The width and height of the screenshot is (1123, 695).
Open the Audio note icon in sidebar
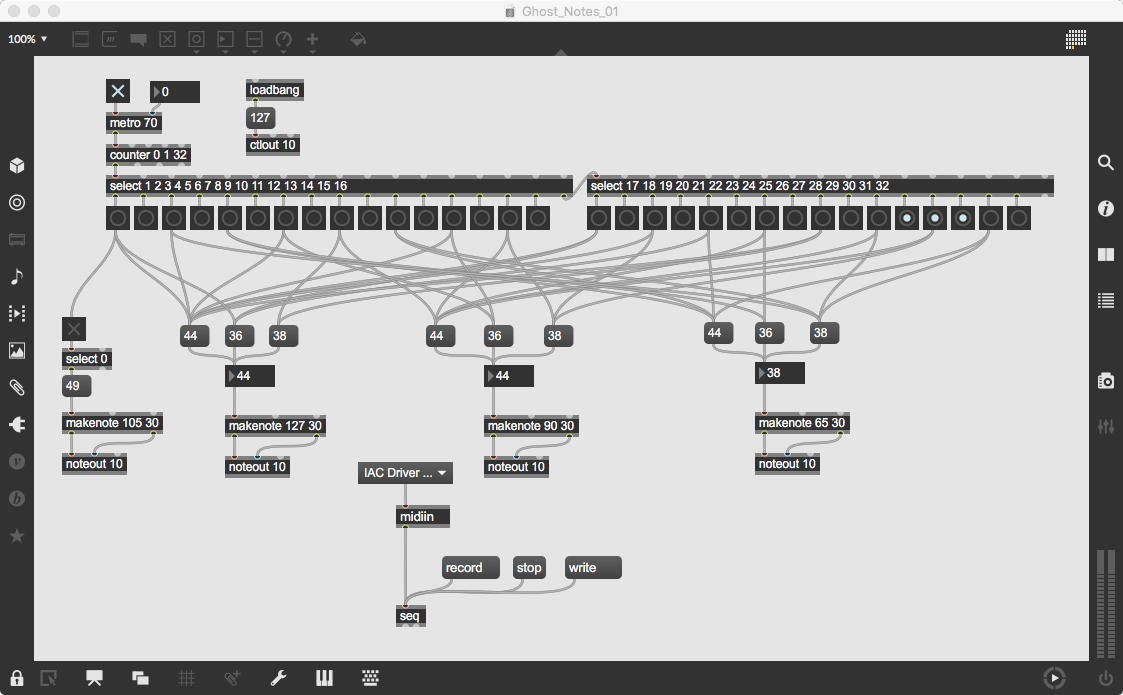[17, 277]
